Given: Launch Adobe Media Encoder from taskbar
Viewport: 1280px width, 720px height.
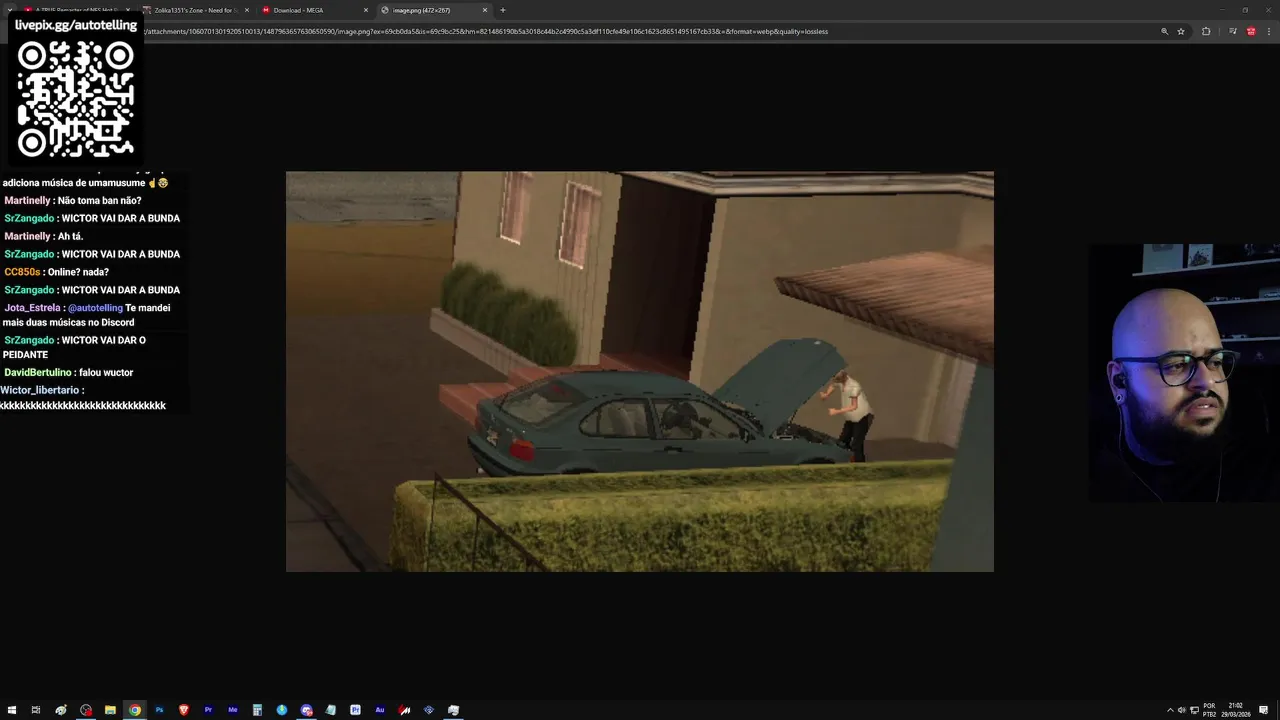Looking at the screenshot, I should (x=233, y=710).
